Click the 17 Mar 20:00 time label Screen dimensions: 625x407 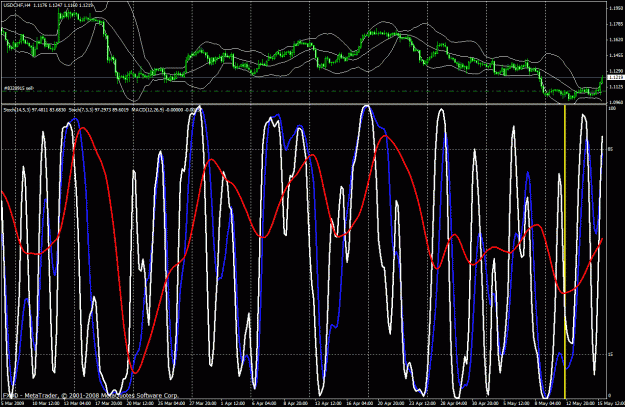pyautogui.click(x=108, y=403)
